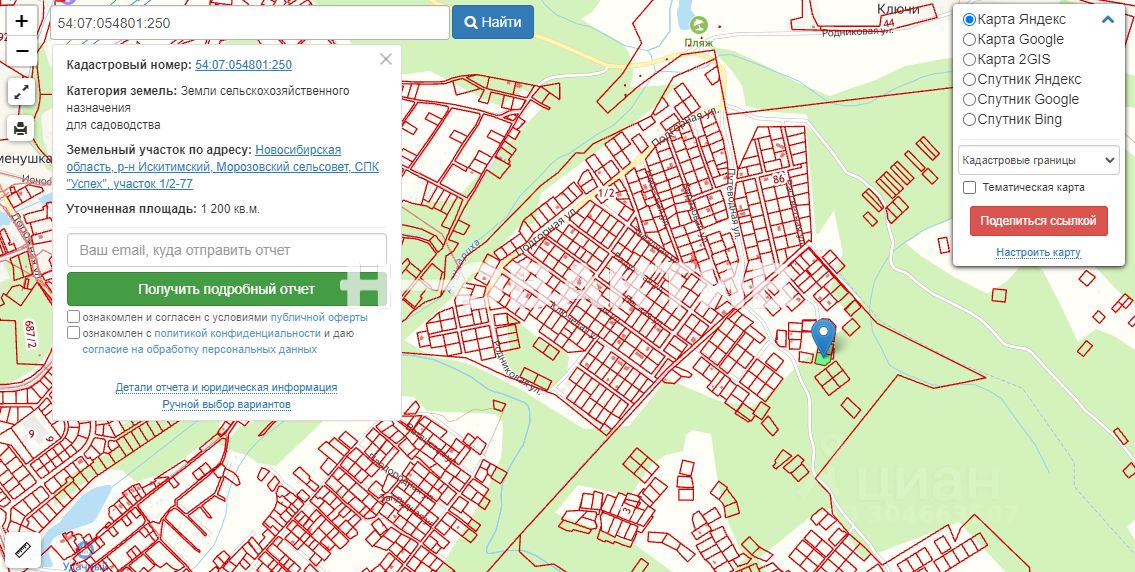Click the Категория земель label text
The height and width of the screenshot is (572, 1135).
[x=122, y=91]
